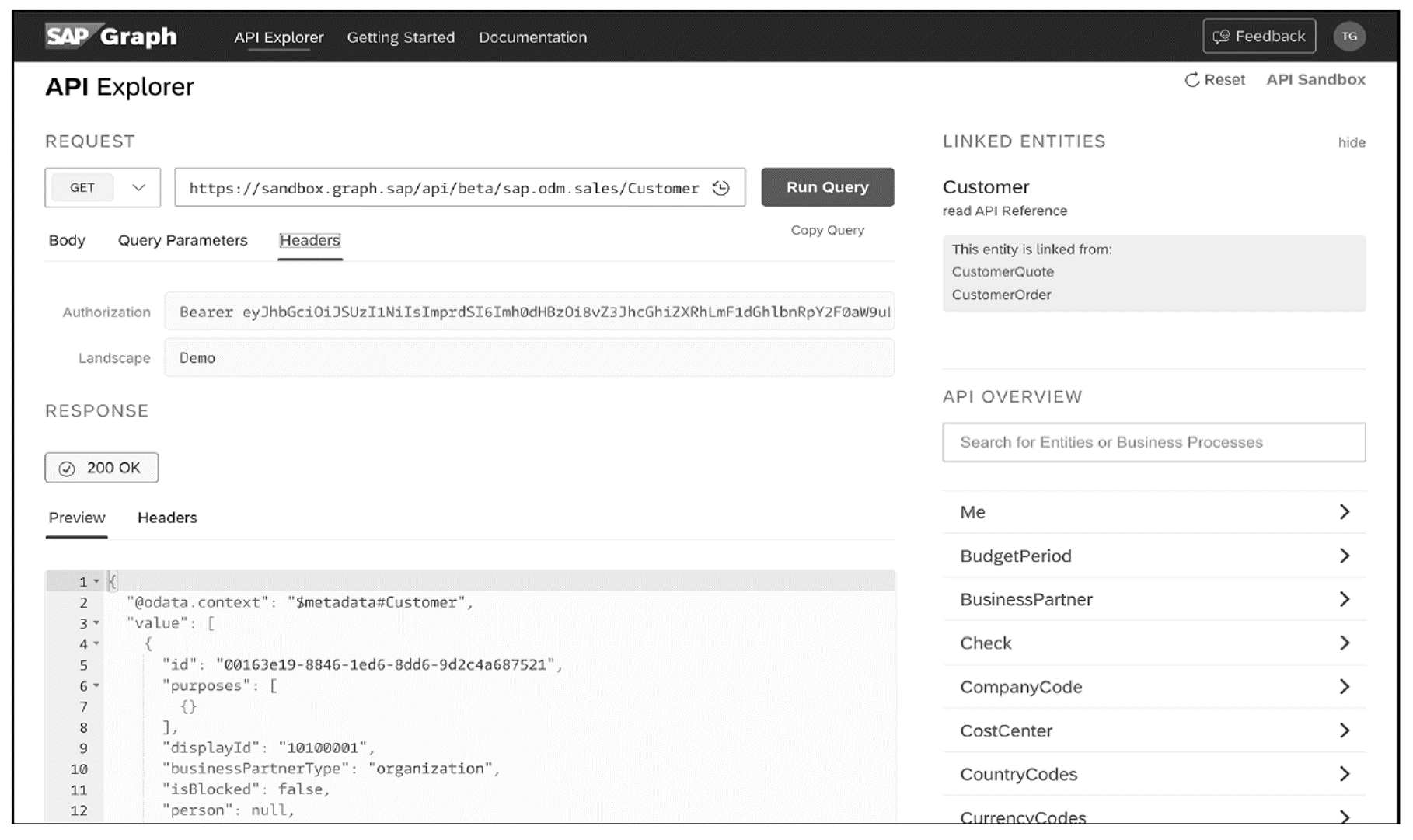The image size is (1413, 840).
Task: Open the query history clock icon
Action: [721, 188]
